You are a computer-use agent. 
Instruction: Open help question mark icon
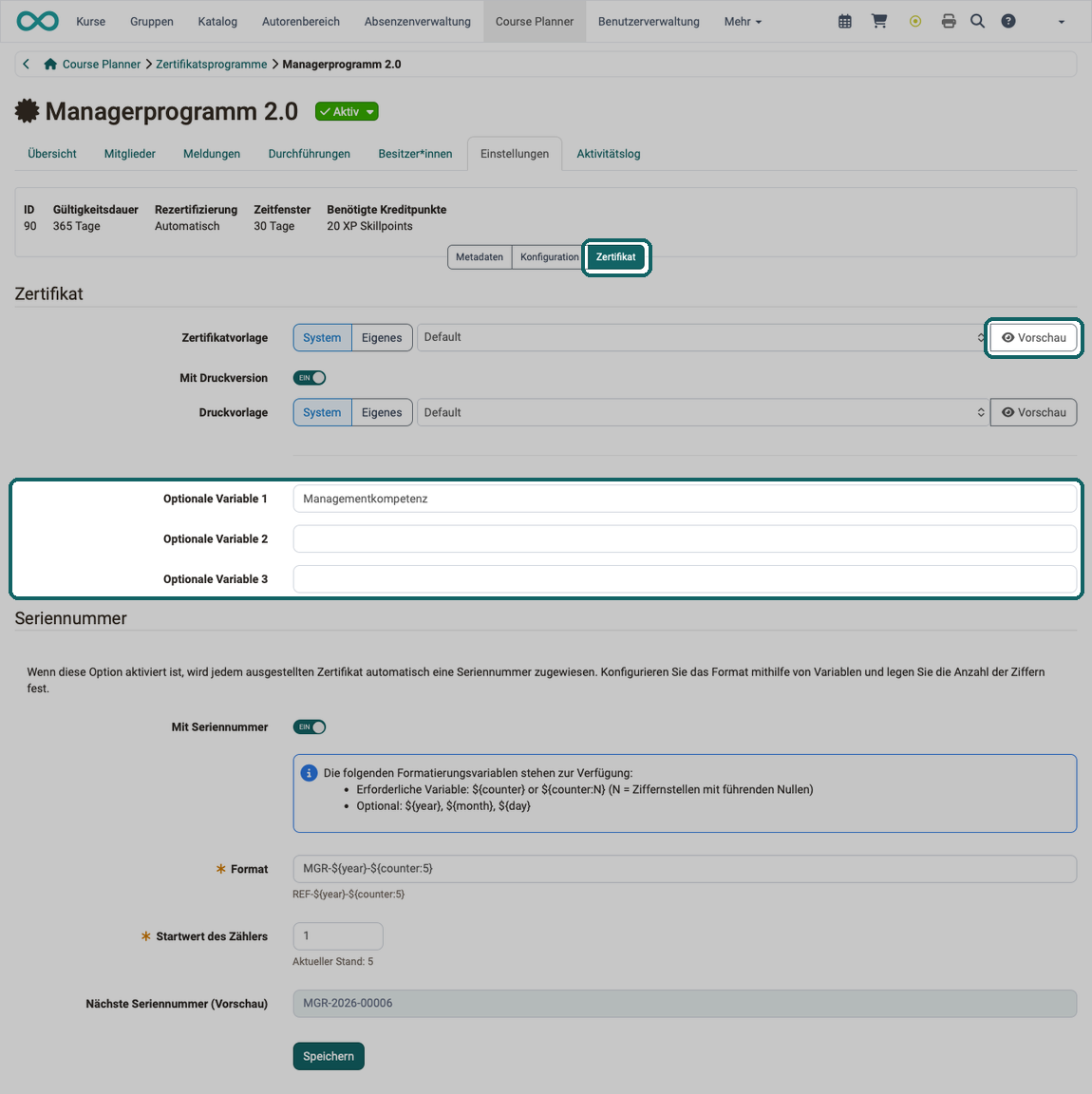pos(1008,21)
